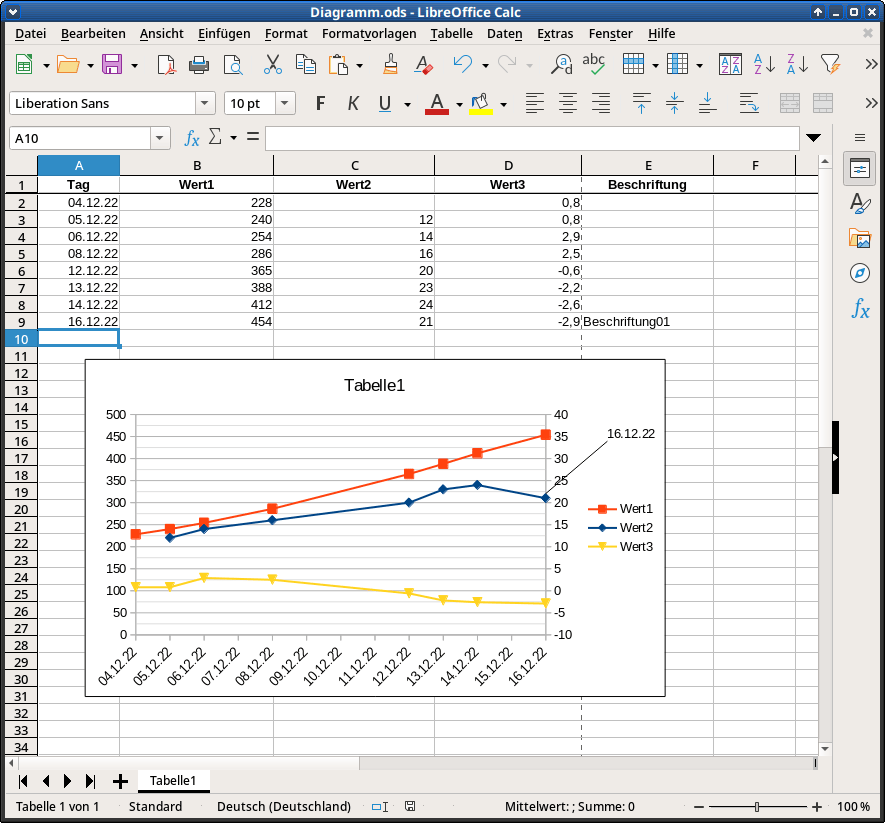This screenshot has height=823, width=885.
Task: Click the Deutsch (Deutschland) language field
Action: (284, 807)
